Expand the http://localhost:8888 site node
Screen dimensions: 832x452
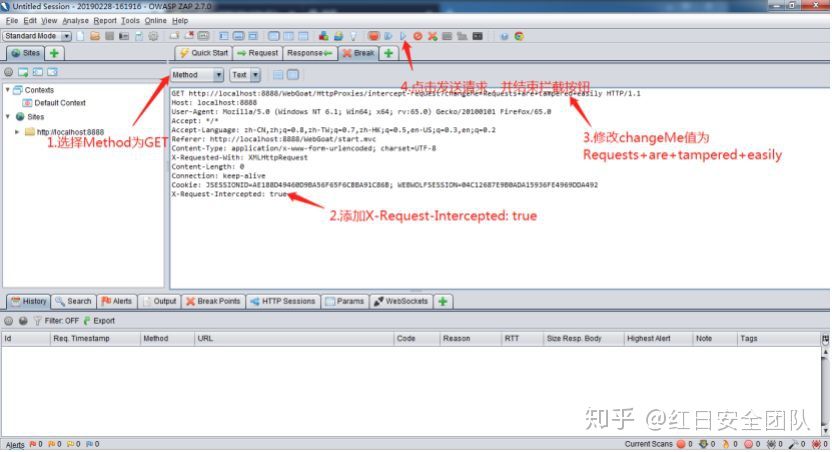[17, 132]
